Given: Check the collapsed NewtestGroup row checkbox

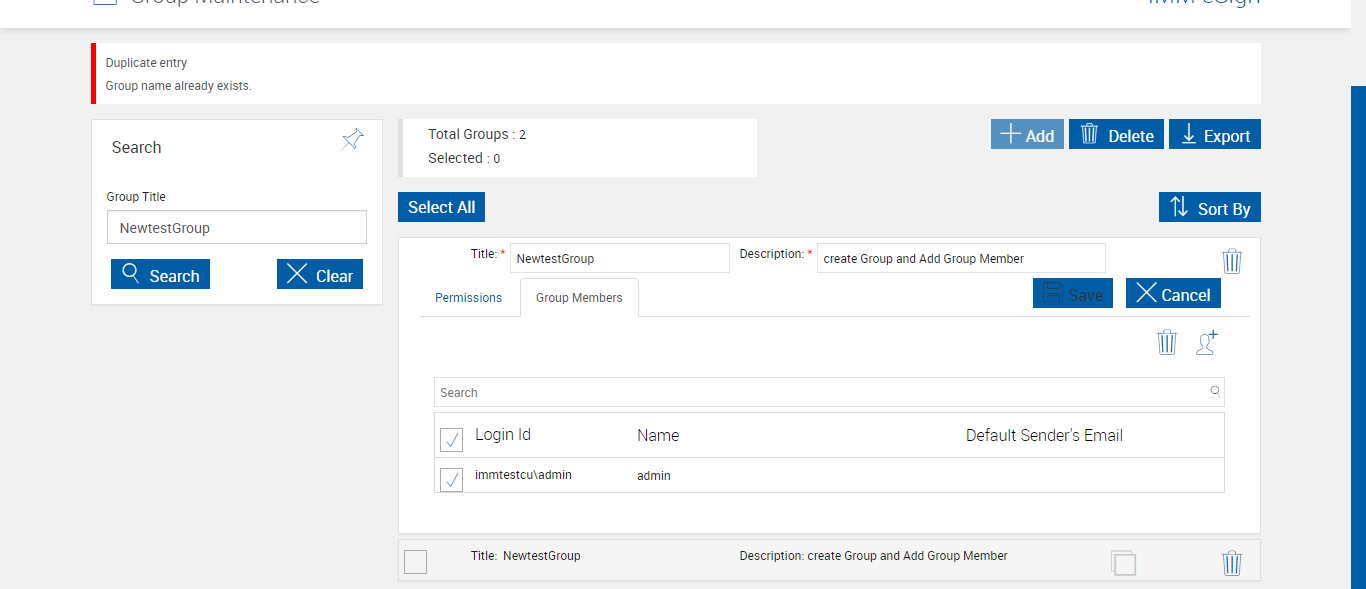Looking at the screenshot, I should click(x=415, y=562).
